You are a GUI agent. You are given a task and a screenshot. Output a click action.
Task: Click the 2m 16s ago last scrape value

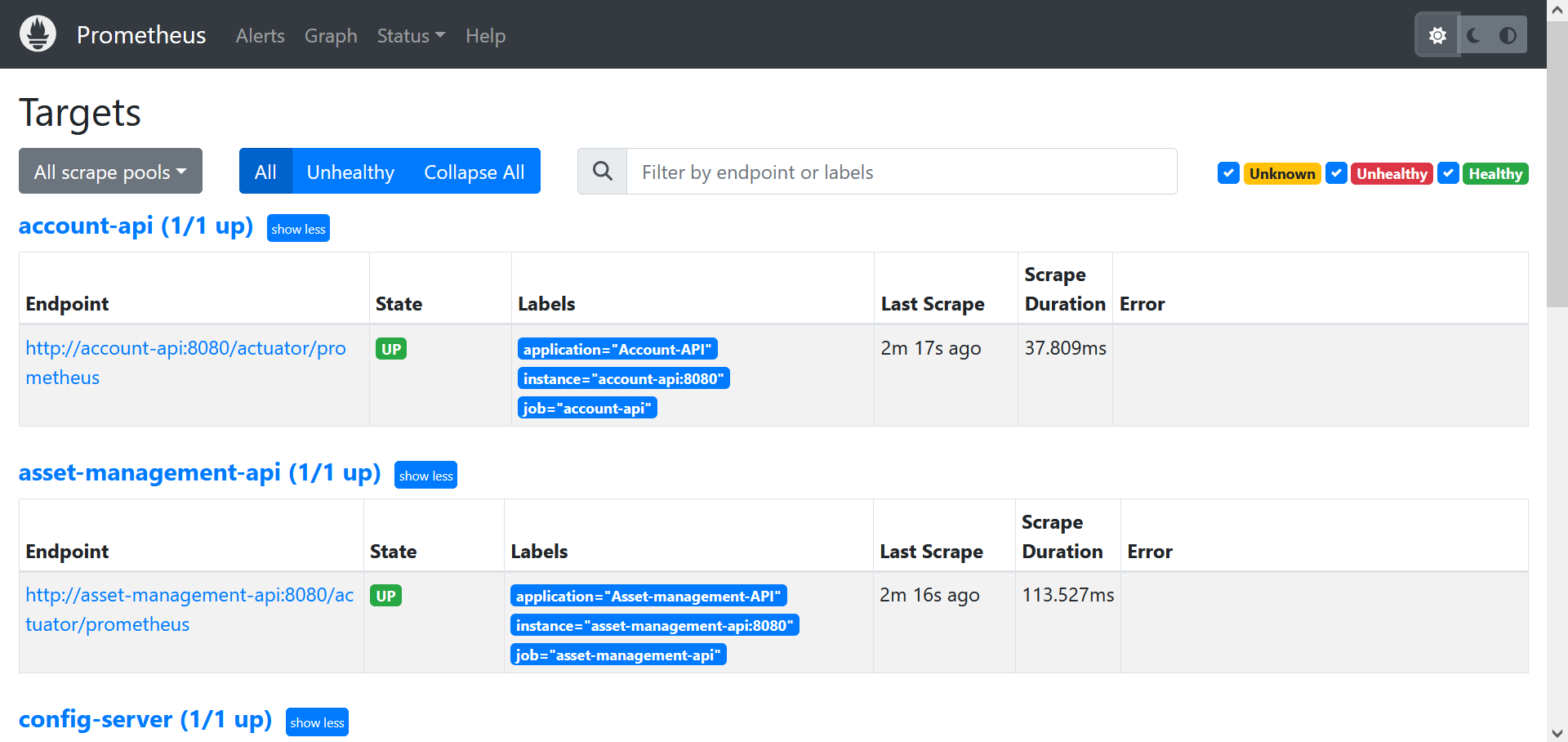tap(929, 595)
